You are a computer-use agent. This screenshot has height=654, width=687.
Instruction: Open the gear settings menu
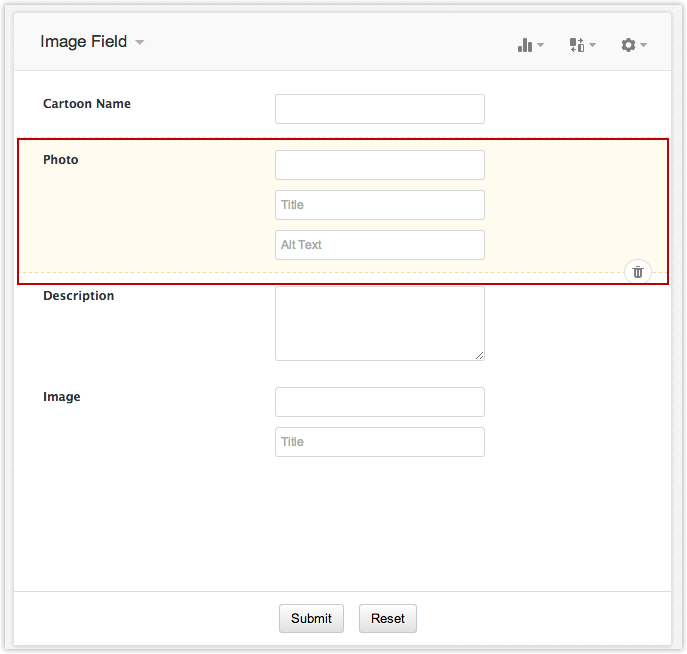pyautogui.click(x=633, y=45)
